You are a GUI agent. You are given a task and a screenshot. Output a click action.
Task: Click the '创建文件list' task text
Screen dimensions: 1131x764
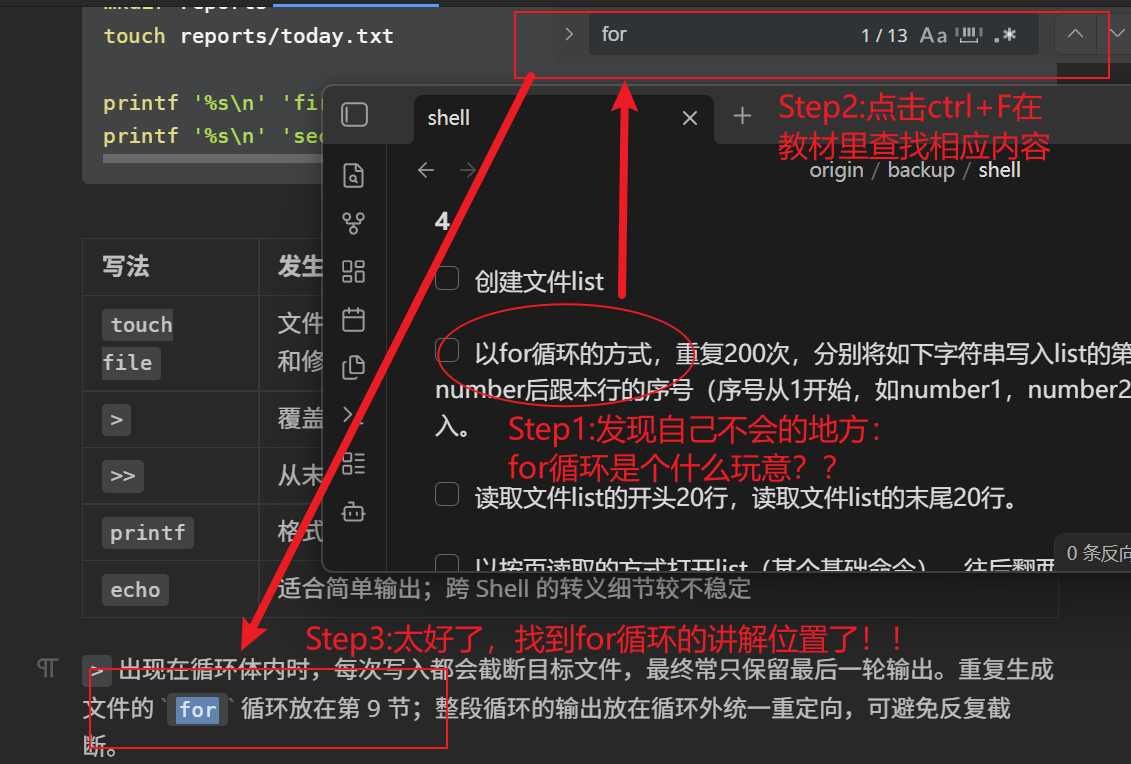(x=539, y=281)
